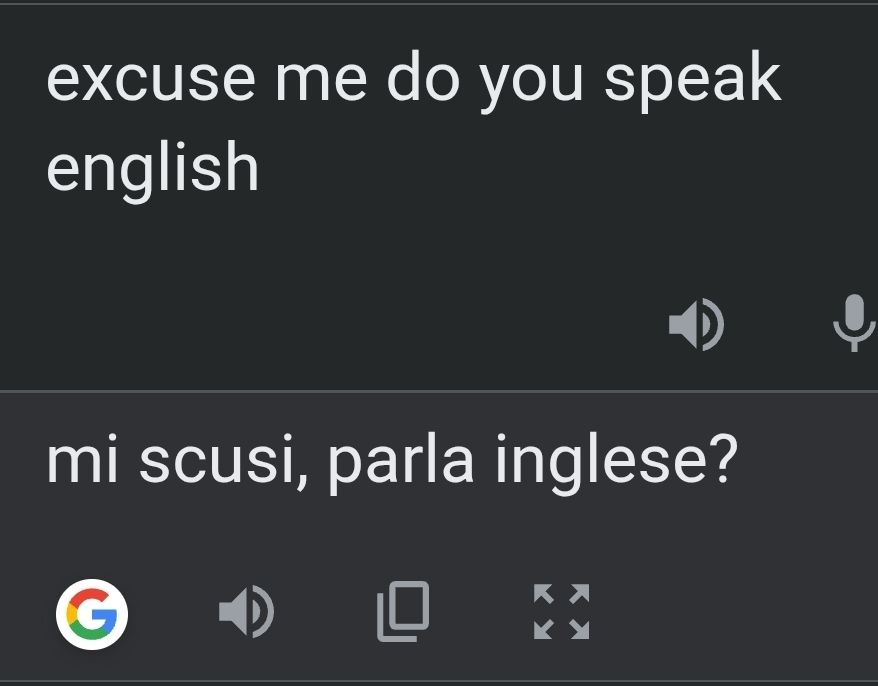The width and height of the screenshot is (878, 686).
Task: Start dictation using the mic icon
Action: pos(853,322)
